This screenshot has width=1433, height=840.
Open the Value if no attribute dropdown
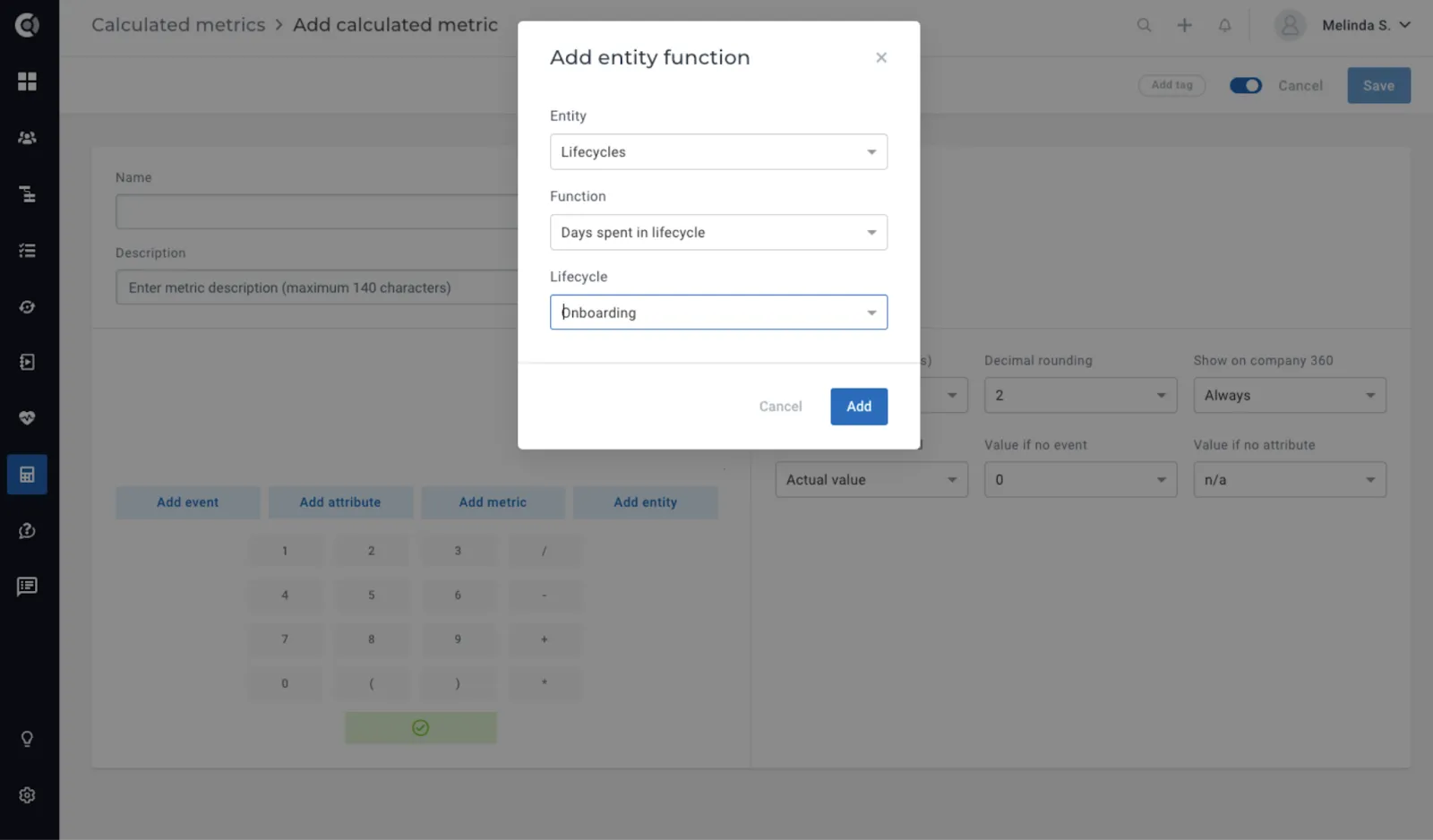click(1290, 480)
